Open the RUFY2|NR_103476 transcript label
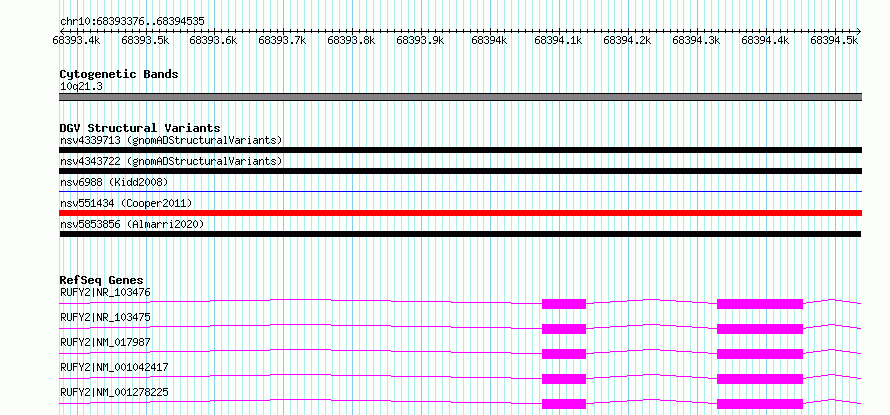This screenshot has height=415, width=890. (105, 293)
